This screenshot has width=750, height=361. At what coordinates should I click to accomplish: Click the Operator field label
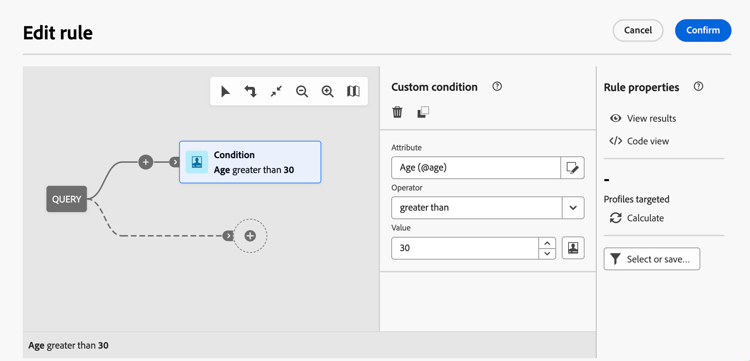(x=407, y=188)
